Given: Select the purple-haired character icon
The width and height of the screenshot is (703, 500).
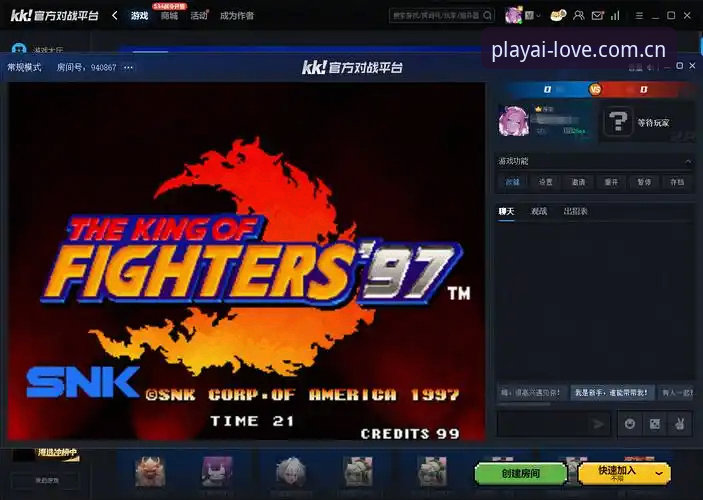Looking at the screenshot, I should [217, 471].
